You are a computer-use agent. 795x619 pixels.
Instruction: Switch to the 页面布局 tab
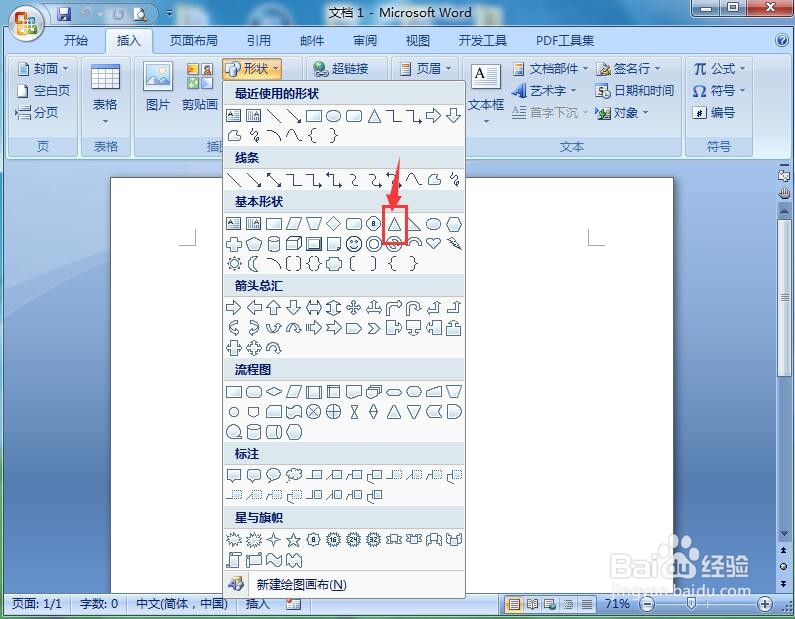[x=194, y=41]
